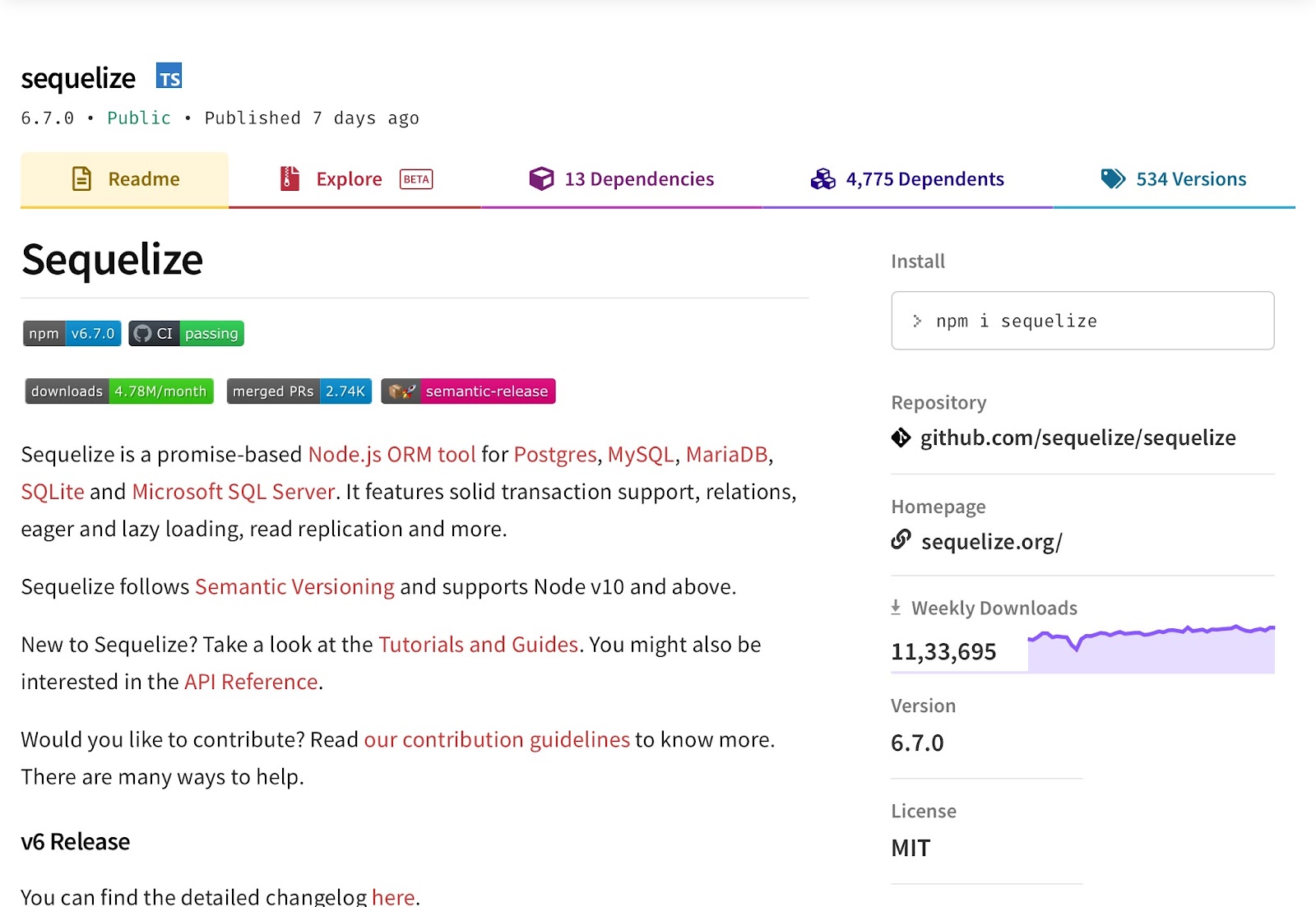Click the weekly downloads sparkline chart
This screenshot has width=1316, height=907.
click(x=1151, y=650)
